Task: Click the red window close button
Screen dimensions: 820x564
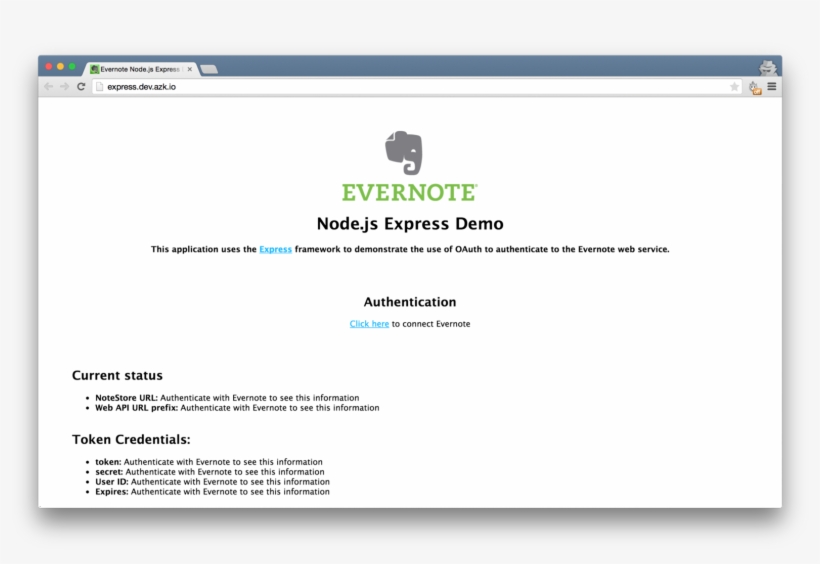Action: pyautogui.click(x=49, y=66)
